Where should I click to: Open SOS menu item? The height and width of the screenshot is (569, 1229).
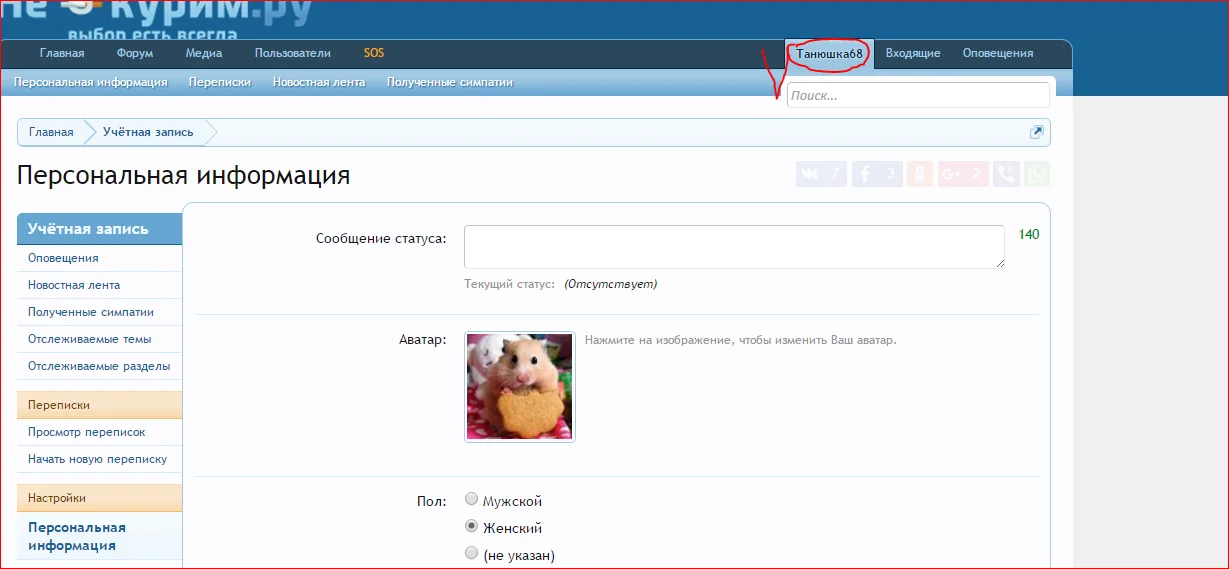pyautogui.click(x=374, y=53)
